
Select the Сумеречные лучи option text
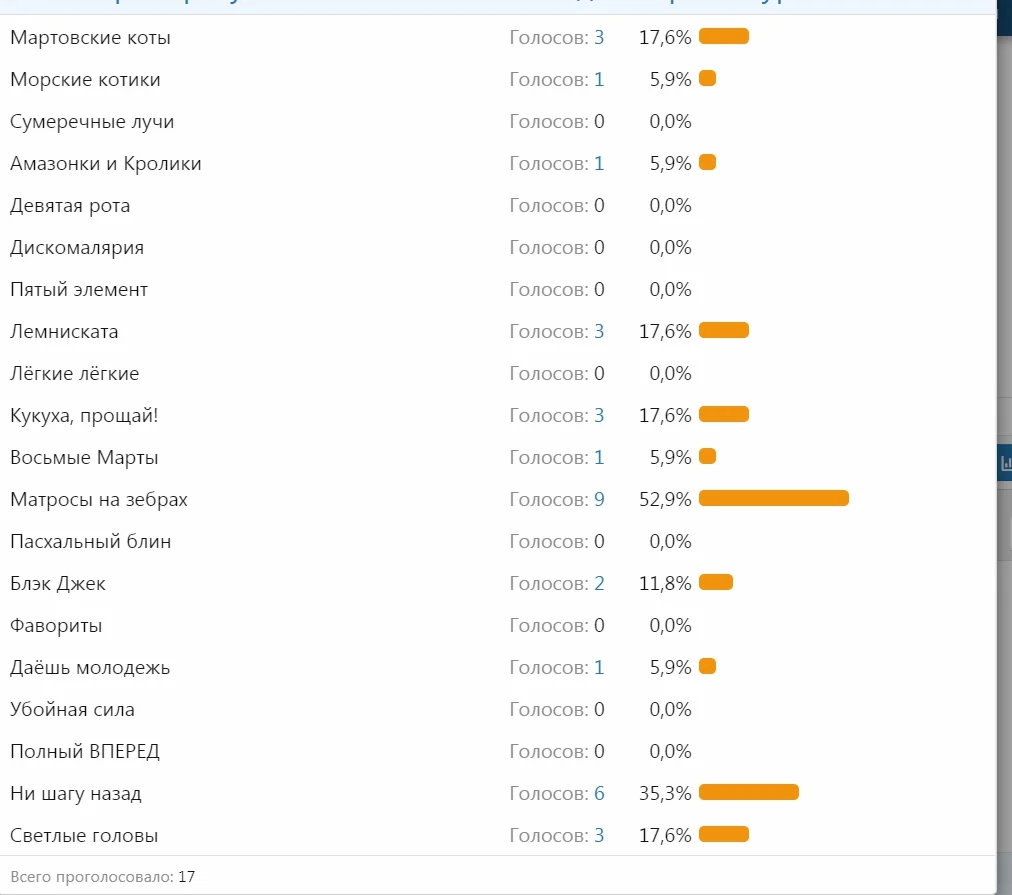pyautogui.click(x=92, y=122)
